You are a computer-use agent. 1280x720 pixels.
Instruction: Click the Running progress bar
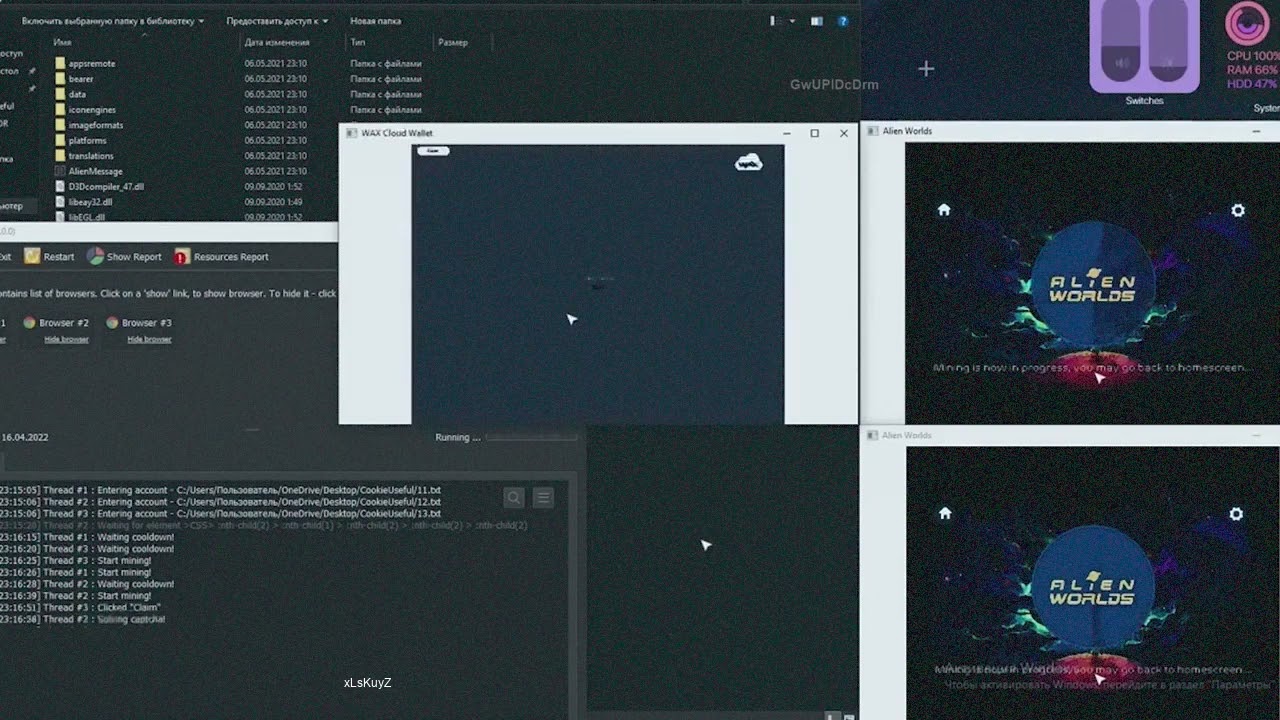[531, 437]
